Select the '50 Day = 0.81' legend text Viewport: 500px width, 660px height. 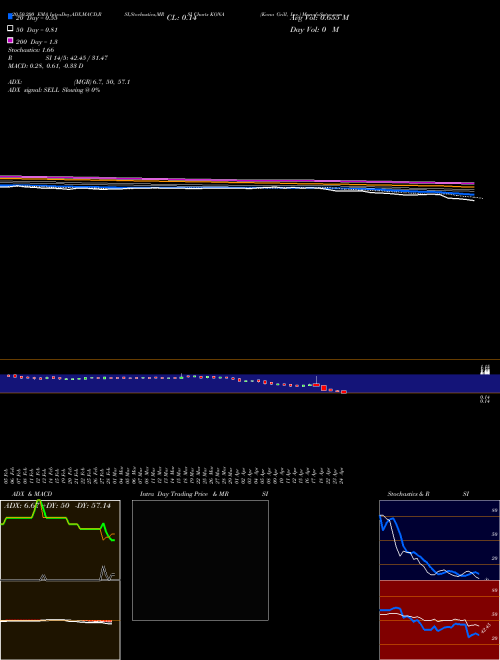point(37,30)
